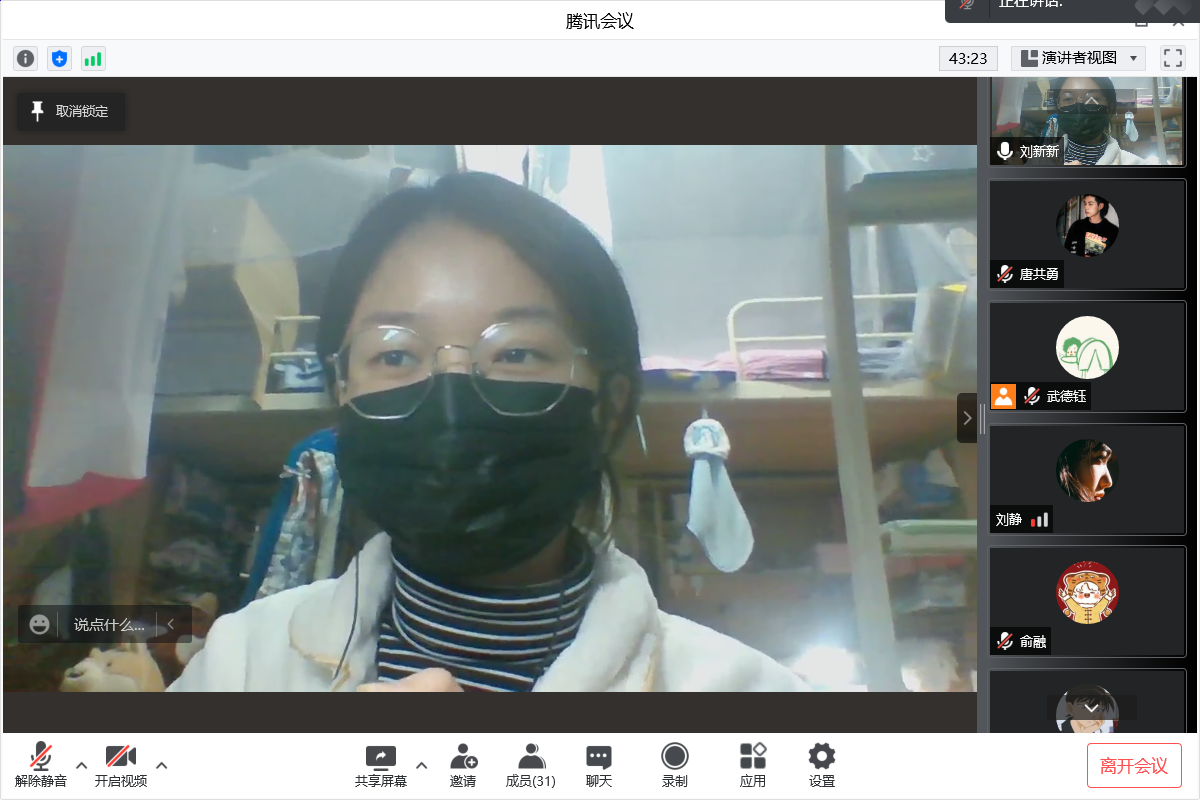Click the 离开会议 leave meeting button
Screen dimensions: 1200x800
(1134, 766)
